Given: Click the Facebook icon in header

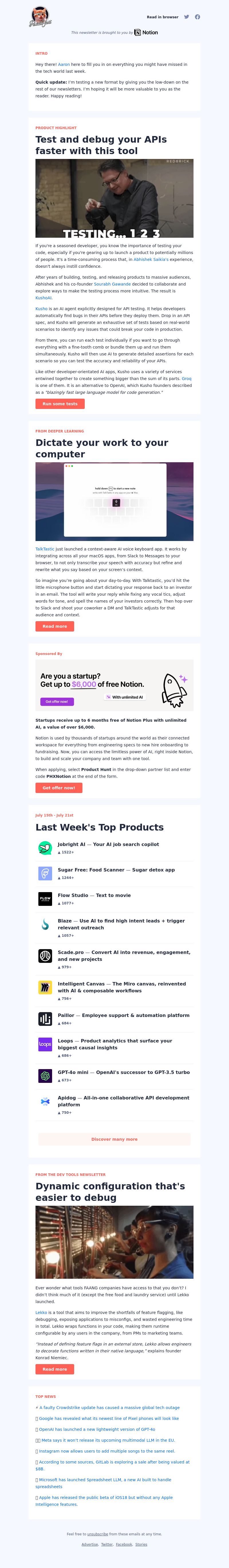Looking at the screenshot, I should (197, 17).
